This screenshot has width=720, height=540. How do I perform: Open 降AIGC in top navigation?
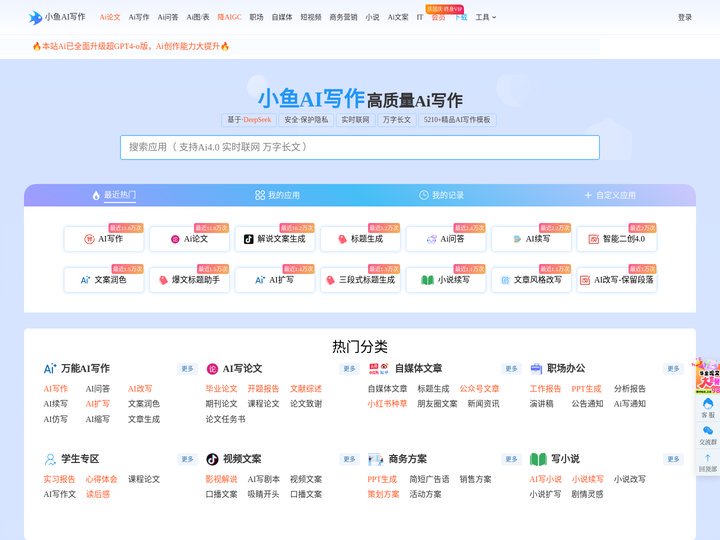tap(229, 17)
